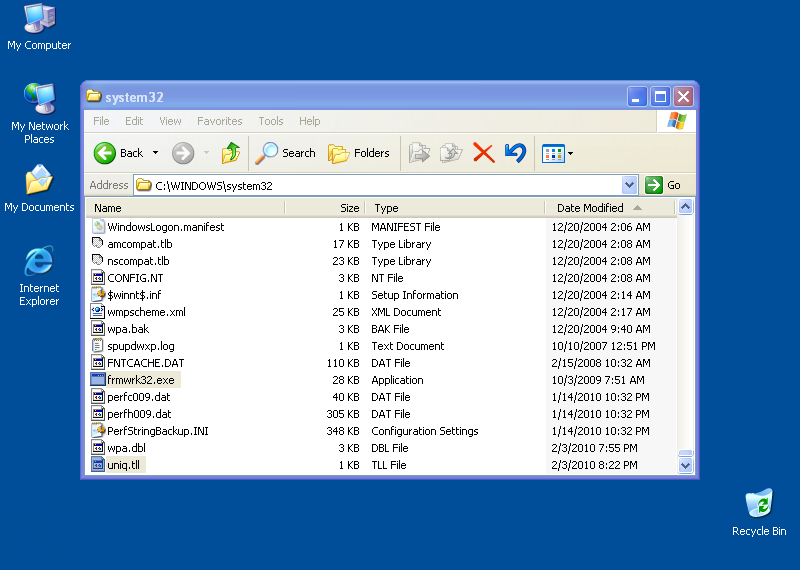The width and height of the screenshot is (800, 570).
Task: Click the scrollbar down arrow
Action: point(685,465)
